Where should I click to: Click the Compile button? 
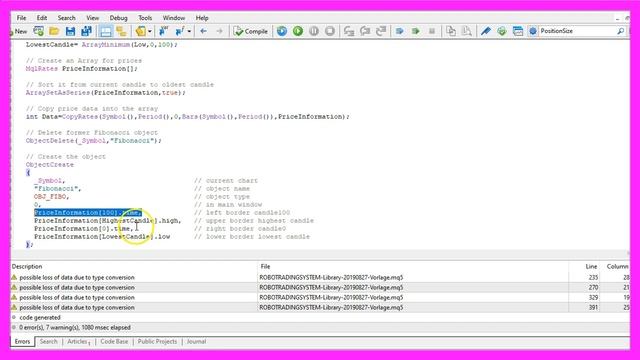[251, 31]
